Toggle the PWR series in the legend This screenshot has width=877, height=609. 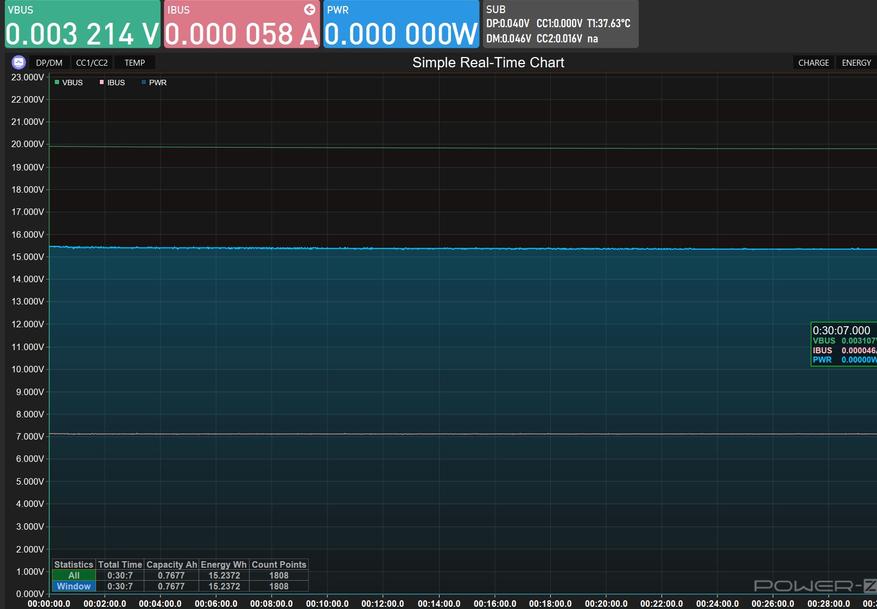click(x=154, y=83)
